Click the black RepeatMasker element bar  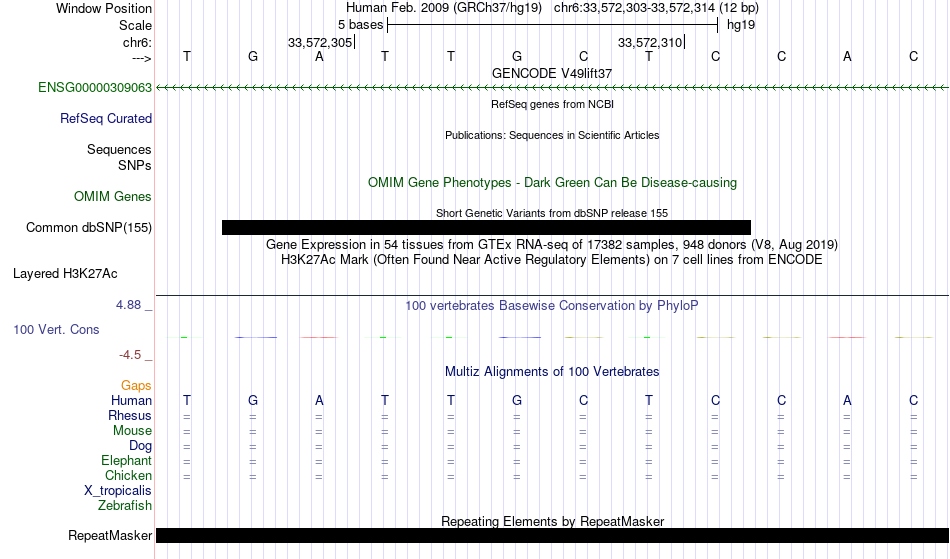coord(552,535)
